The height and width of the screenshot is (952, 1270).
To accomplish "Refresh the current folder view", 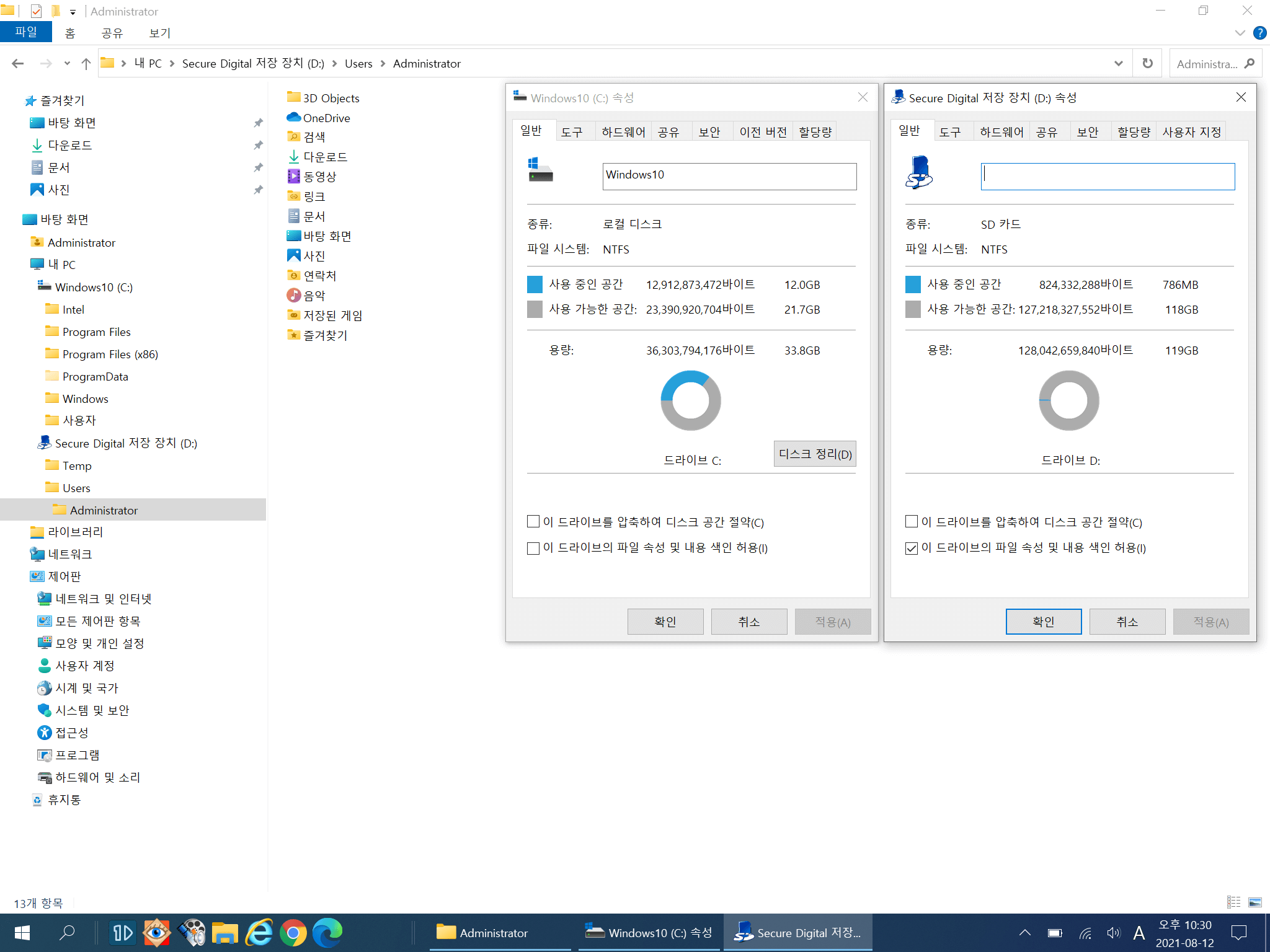I will [x=1147, y=63].
